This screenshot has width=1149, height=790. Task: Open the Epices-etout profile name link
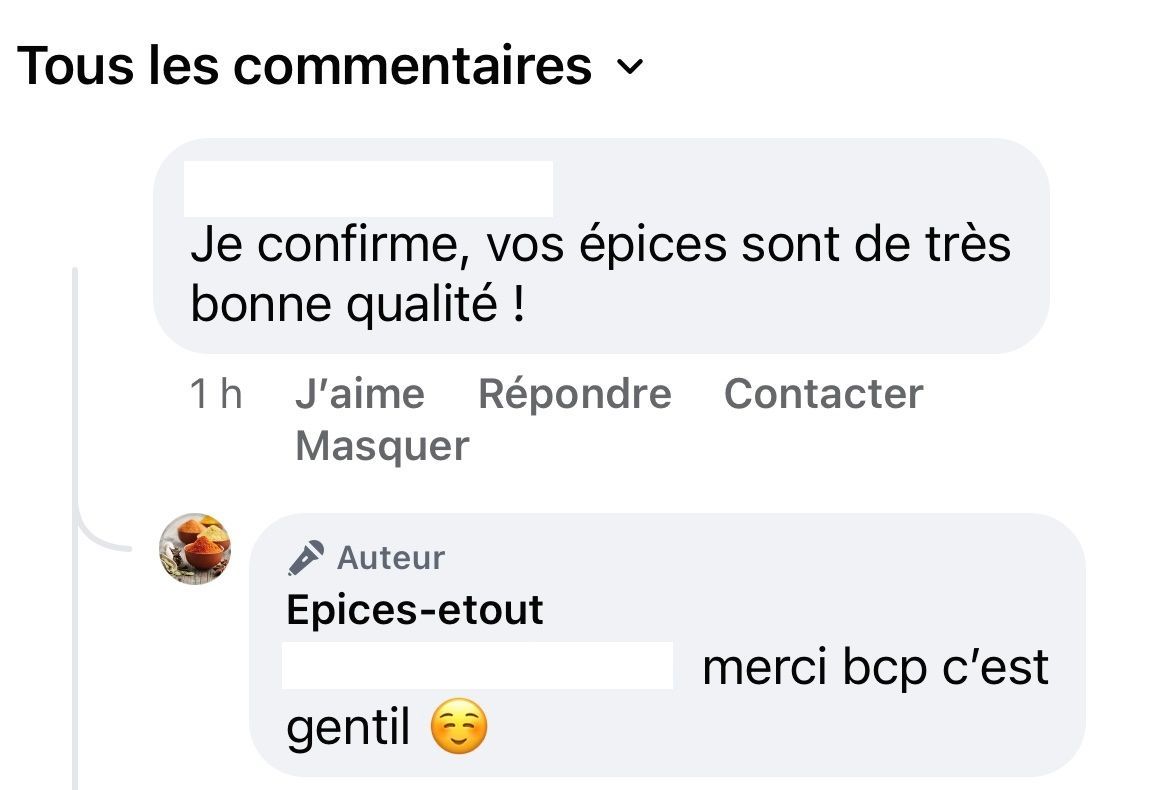pos(415,609)
